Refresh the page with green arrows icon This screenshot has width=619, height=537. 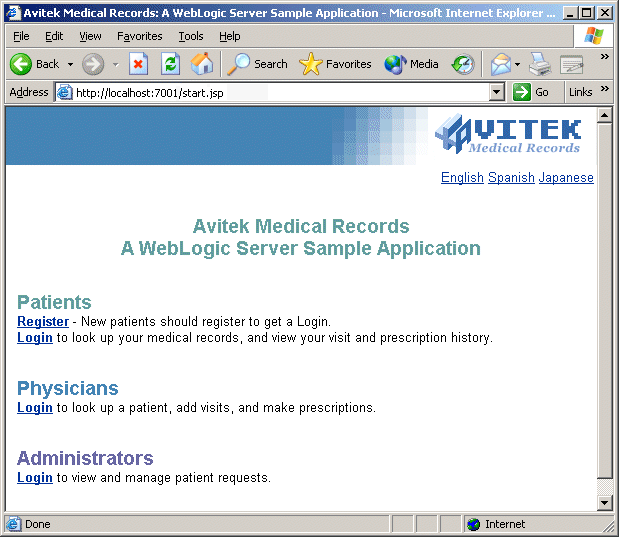pos(171,64)
